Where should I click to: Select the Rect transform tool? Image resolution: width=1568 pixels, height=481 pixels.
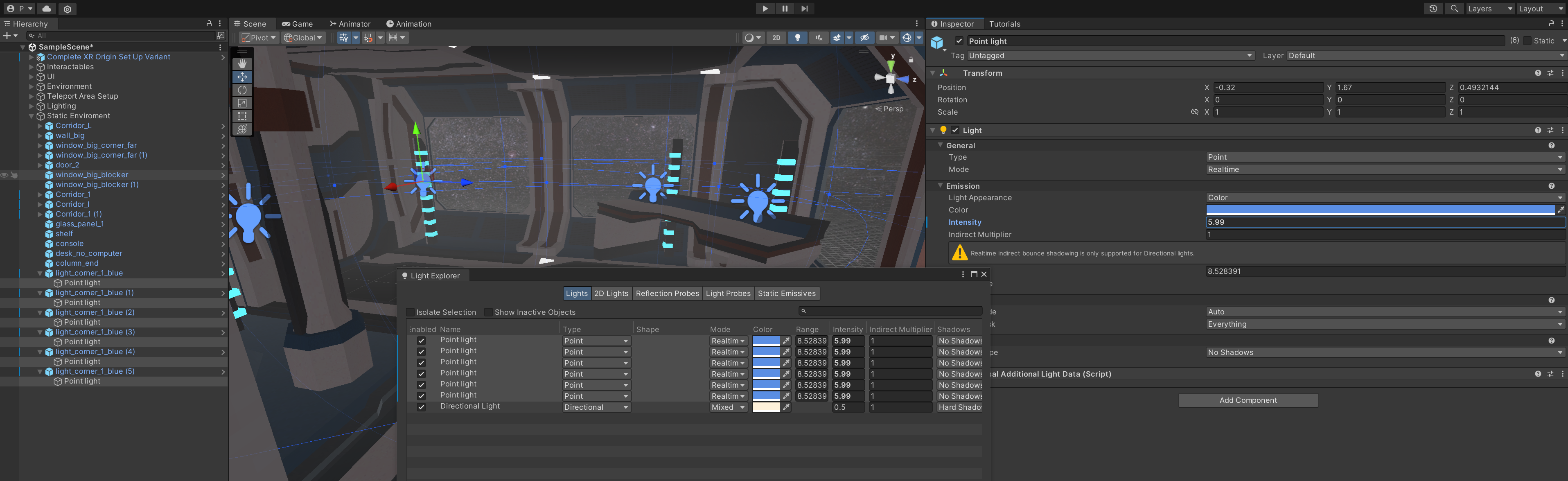click(x=242, y=116)
